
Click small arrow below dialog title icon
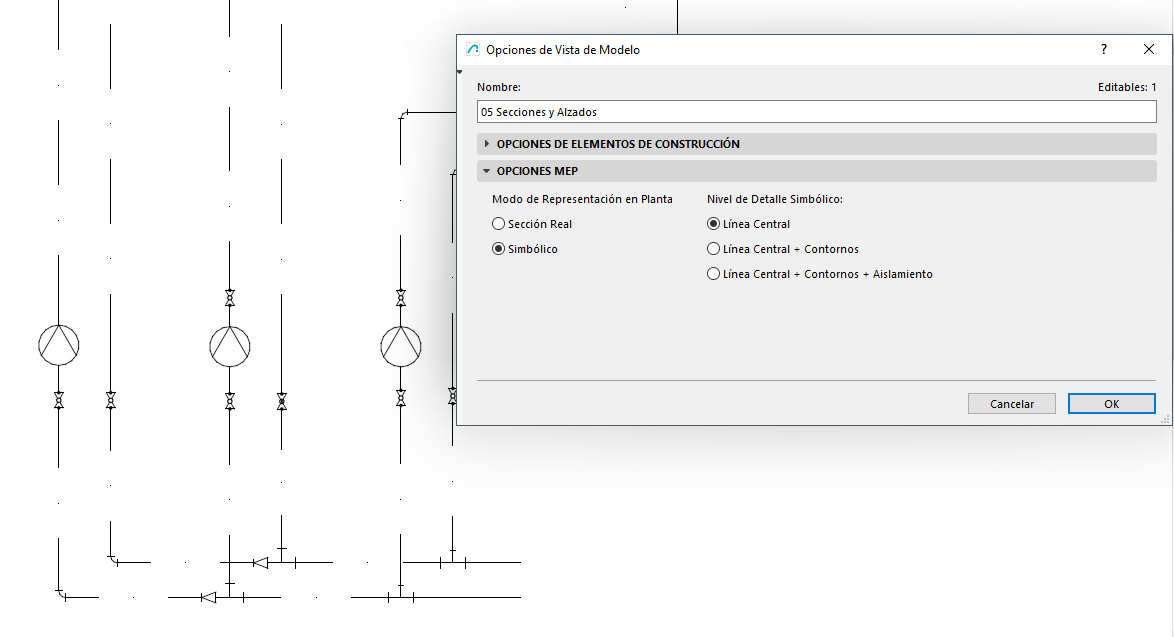459,72
